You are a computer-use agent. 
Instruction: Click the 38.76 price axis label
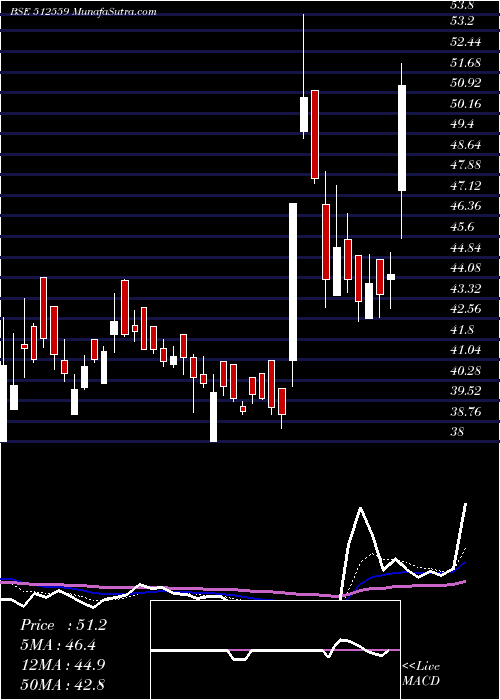[466, 412]
